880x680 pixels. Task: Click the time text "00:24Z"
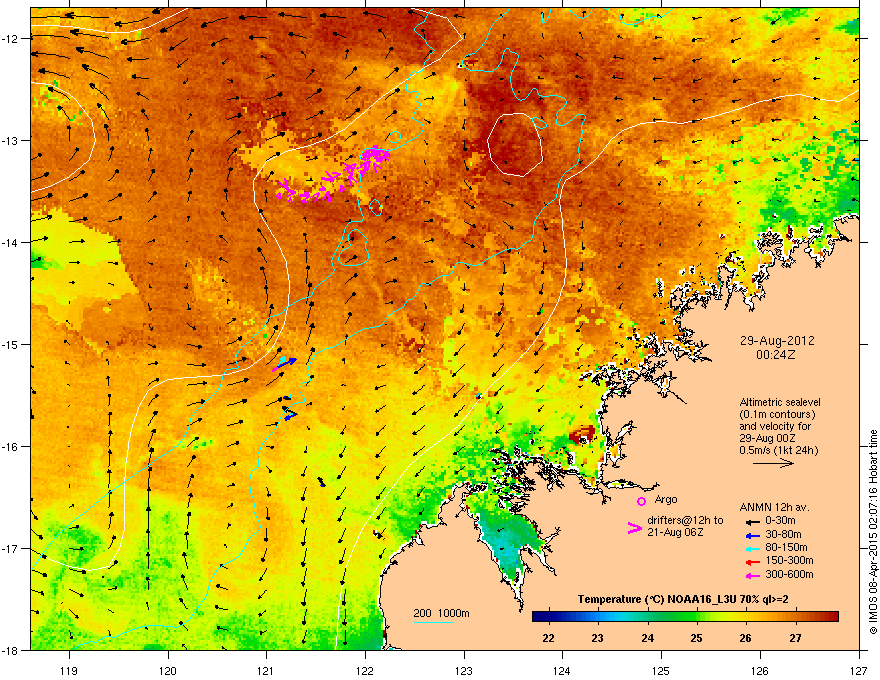click(x=776, y=355)
